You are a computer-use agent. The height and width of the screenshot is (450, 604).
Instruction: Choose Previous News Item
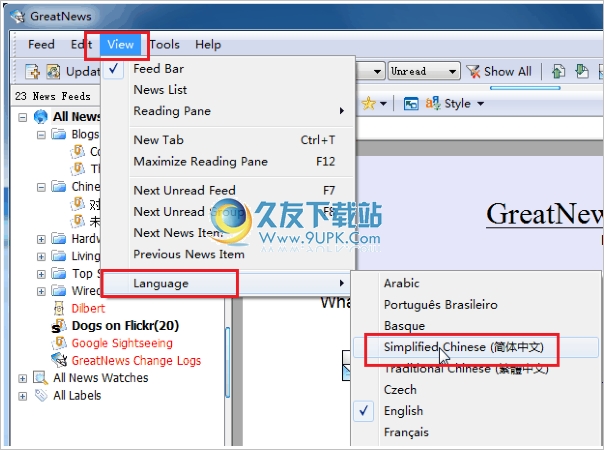coord(228,254)
